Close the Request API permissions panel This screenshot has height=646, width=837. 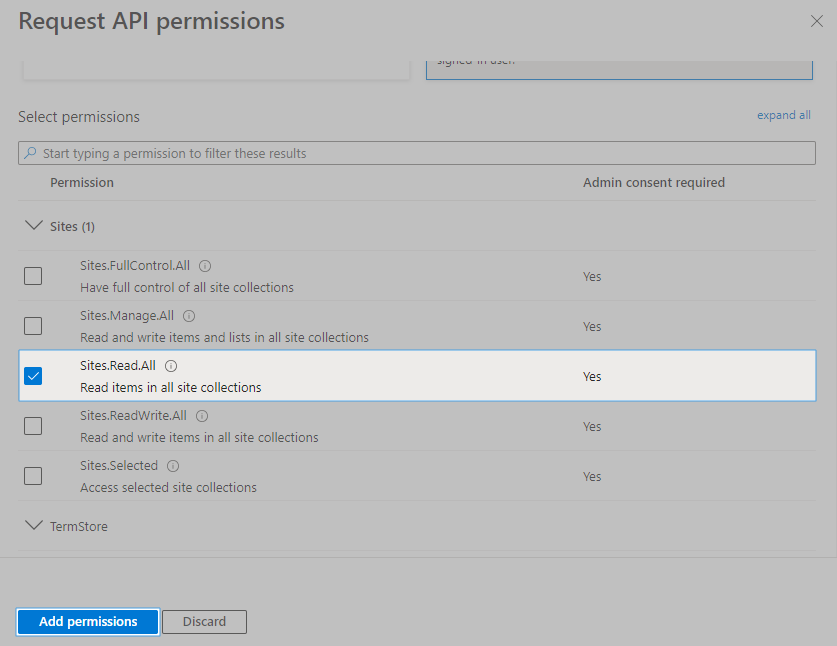(x=816, y=21)
